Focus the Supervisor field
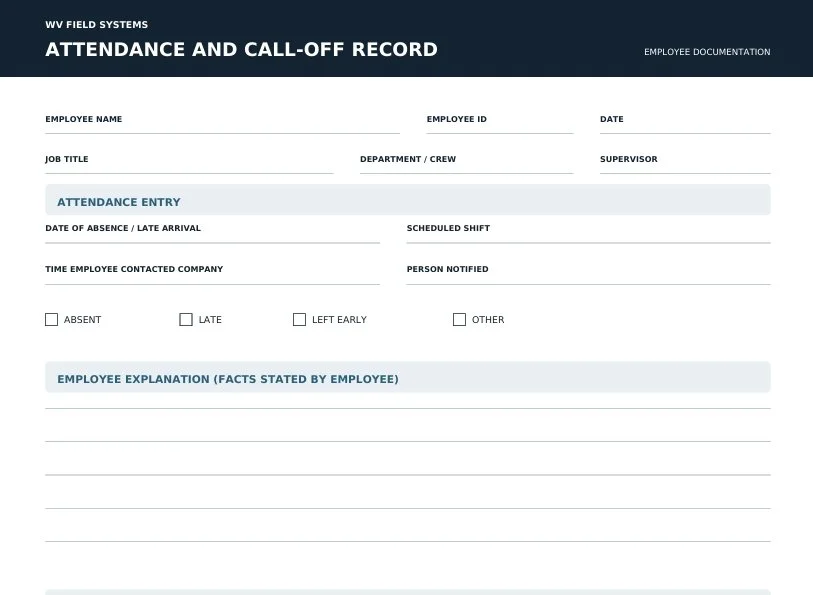813x595 pixels. (685, 164)
